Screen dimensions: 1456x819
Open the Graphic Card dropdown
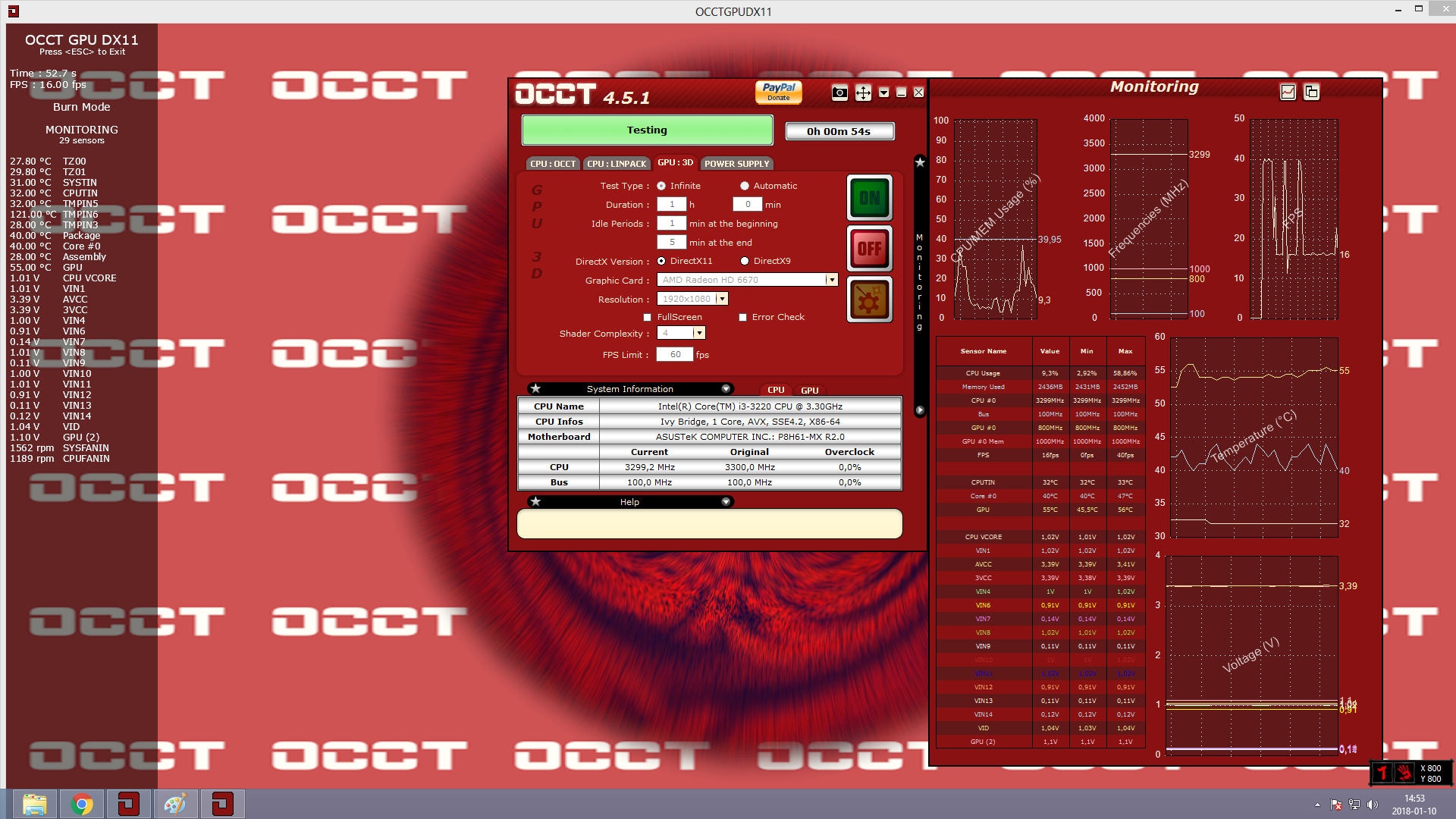tap(747, 280)
